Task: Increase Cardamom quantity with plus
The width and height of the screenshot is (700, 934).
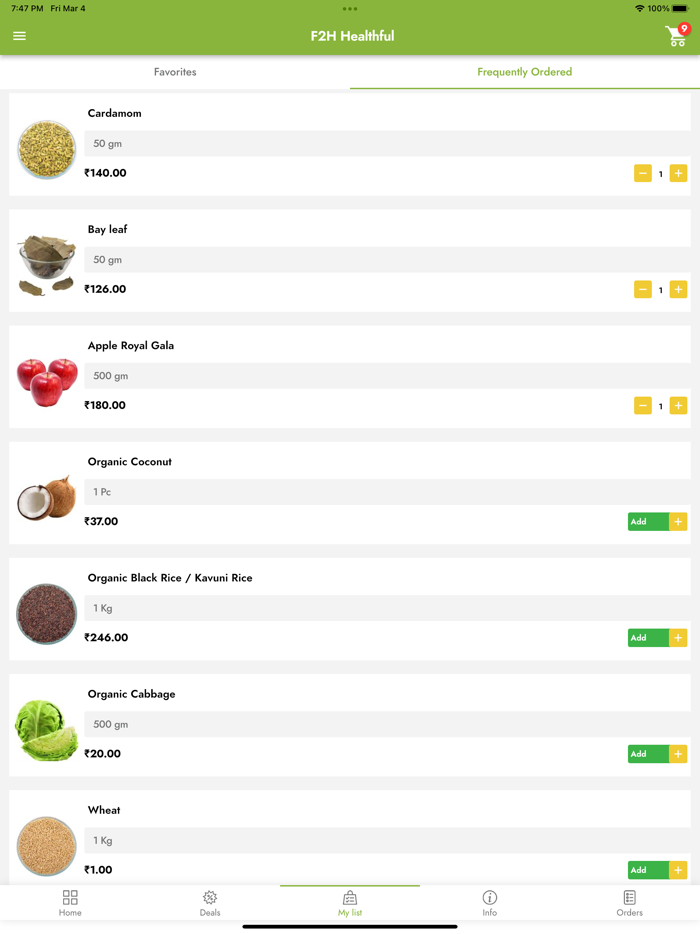Action: tap(679, 173)
